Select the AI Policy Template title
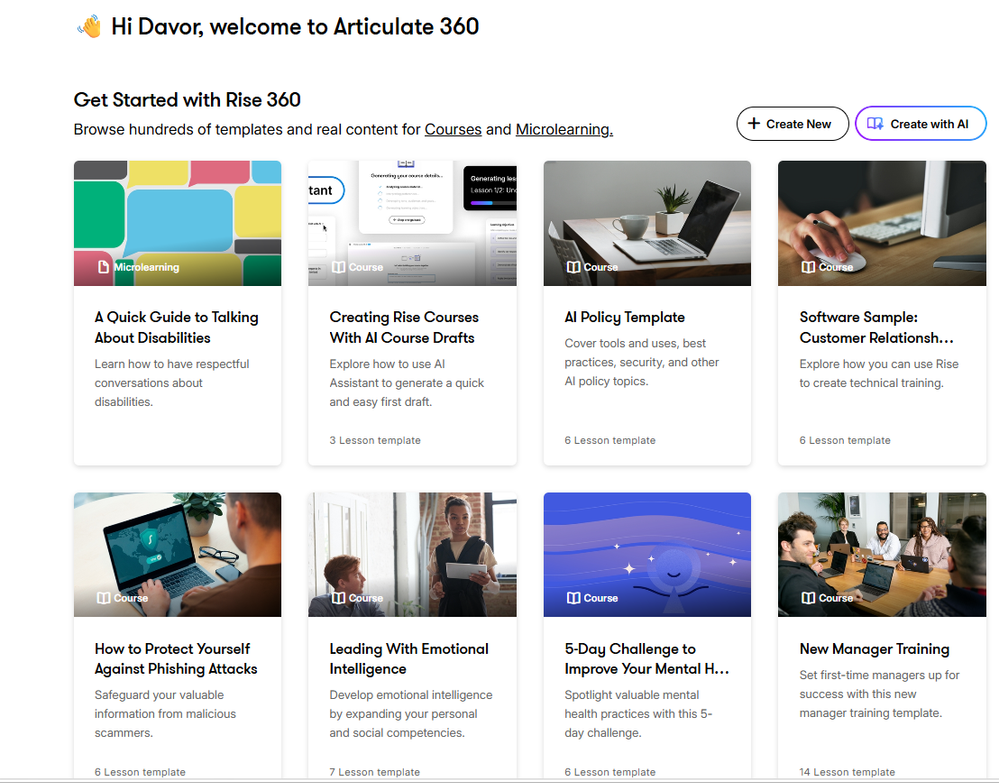This screenshot has height=783, width=999. tap(624, 317)
